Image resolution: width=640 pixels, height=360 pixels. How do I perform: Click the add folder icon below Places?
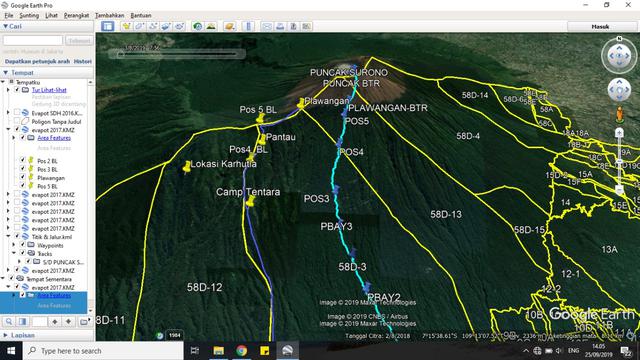coord(83,322)
